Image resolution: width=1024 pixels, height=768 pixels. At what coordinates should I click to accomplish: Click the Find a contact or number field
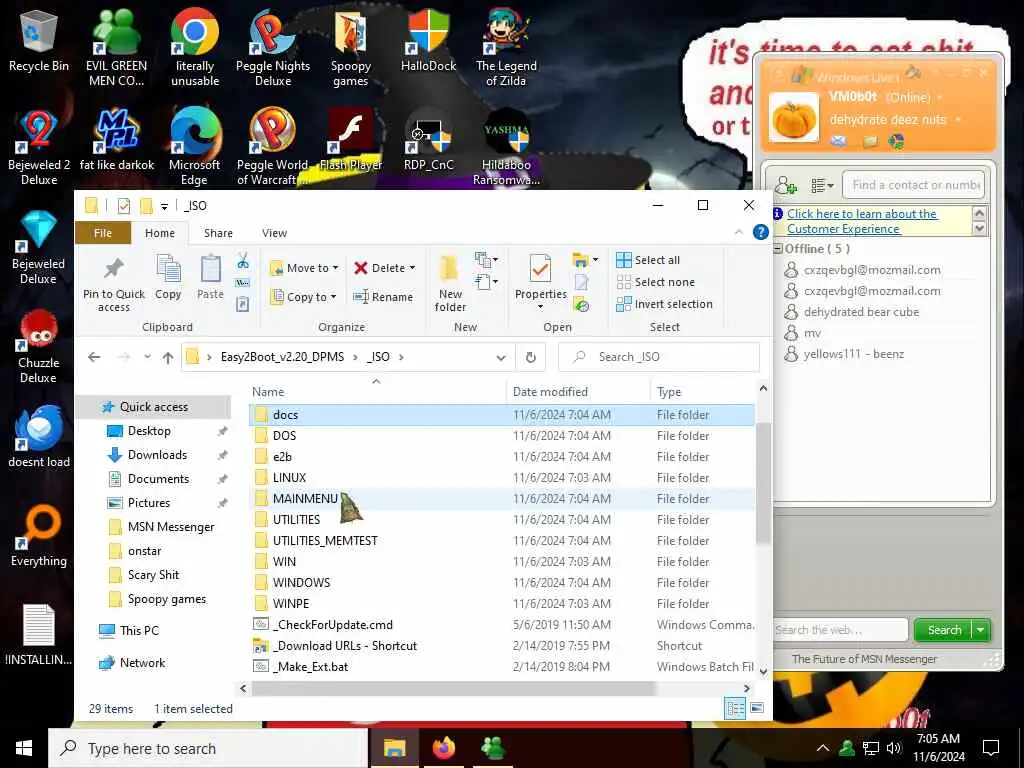pyautogui.click(x=913, y=185)
